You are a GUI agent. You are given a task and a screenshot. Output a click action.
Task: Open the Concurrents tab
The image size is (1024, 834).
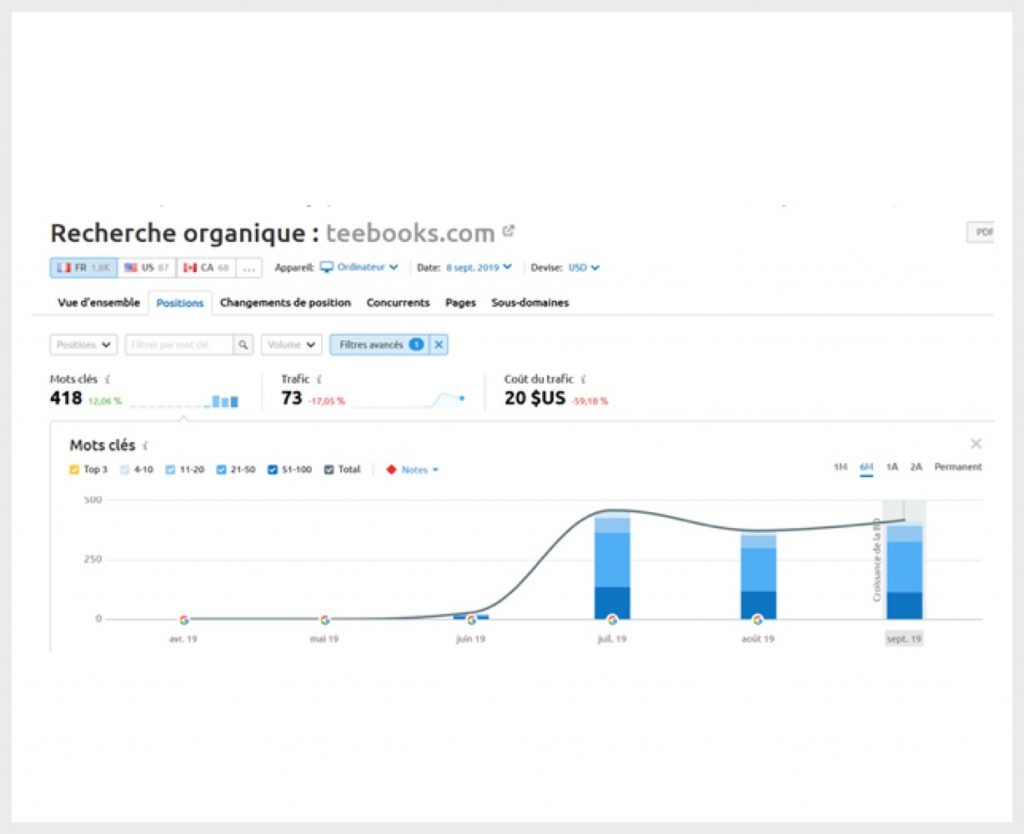(x=397, y=303)
